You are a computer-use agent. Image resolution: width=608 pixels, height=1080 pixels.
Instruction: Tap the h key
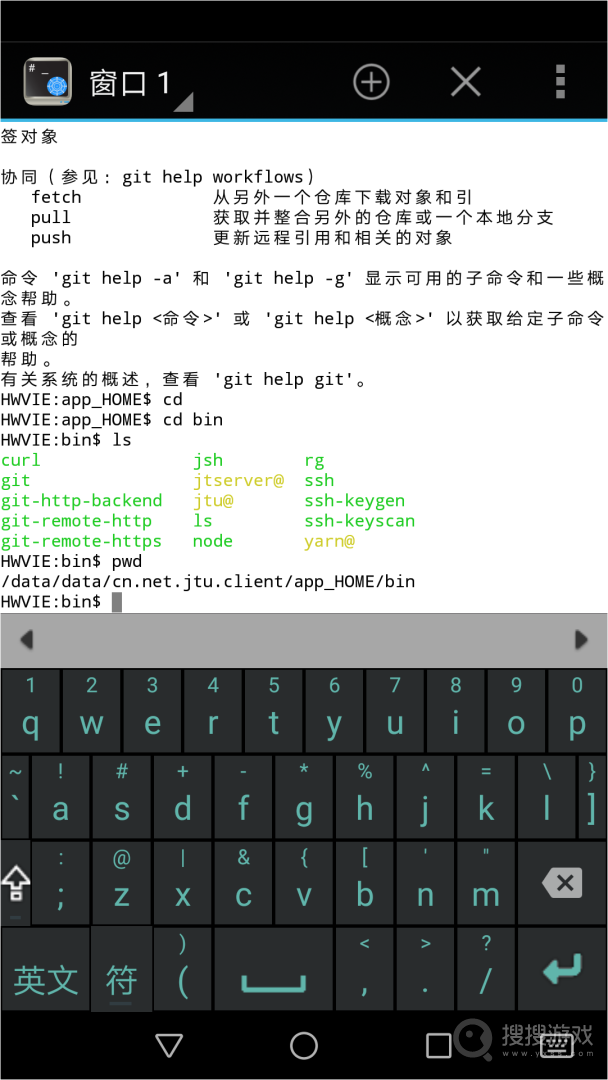point(364,796)
